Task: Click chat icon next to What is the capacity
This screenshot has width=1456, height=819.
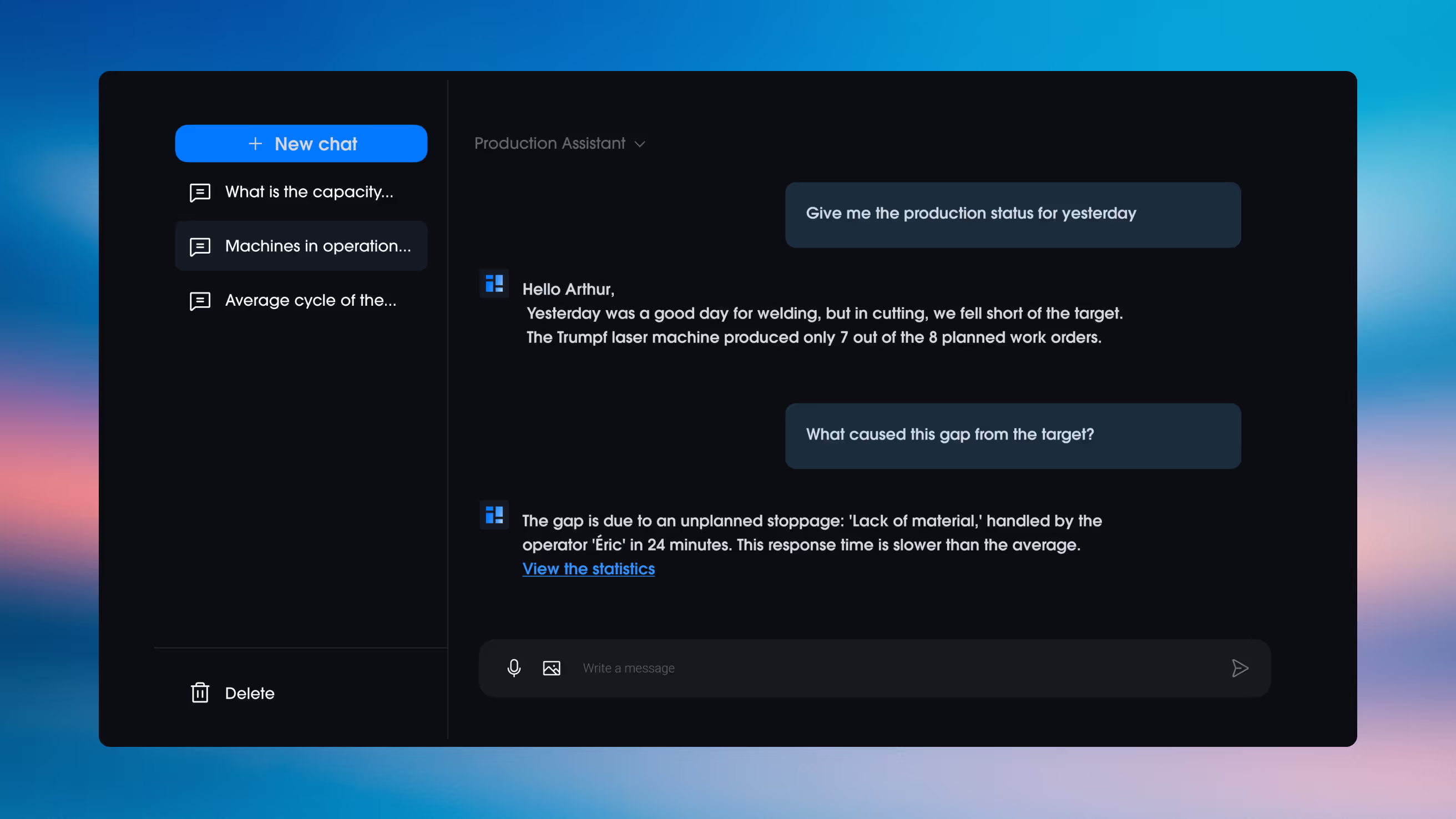Action: click(x=200, y=192)
